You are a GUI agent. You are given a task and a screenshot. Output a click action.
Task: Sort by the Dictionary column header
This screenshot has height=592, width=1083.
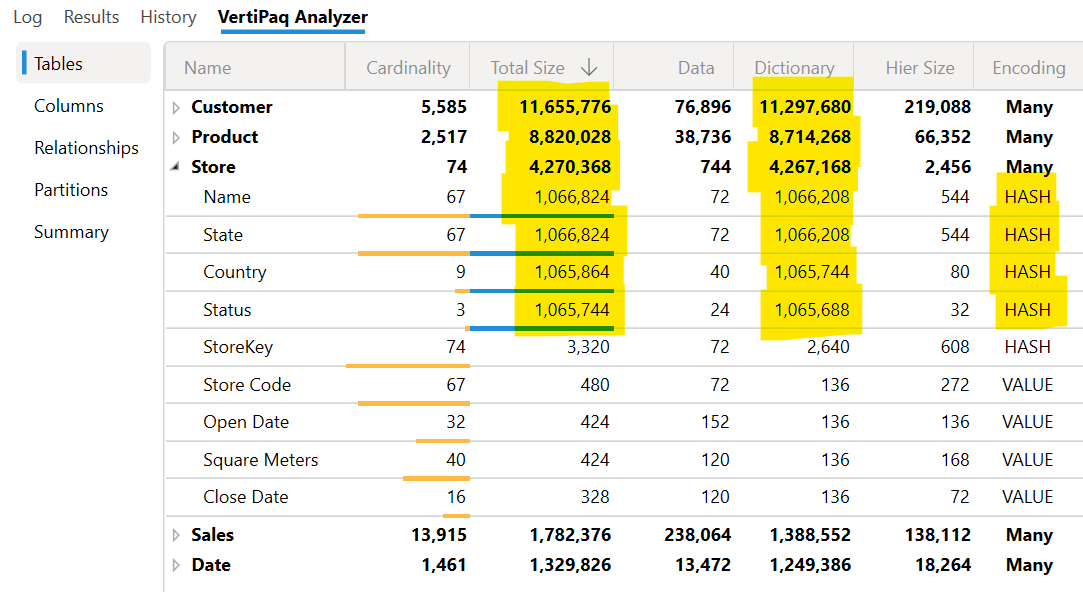tap(794, 67)
